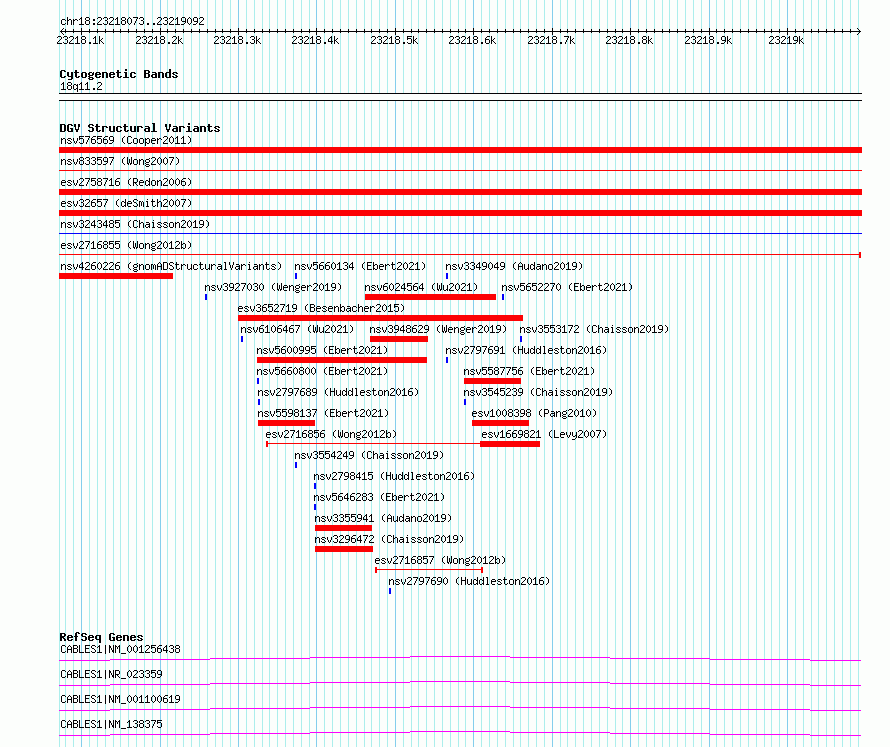890x747 pixels.
Task: Select nsv5600995 (Ebert2021) variant
Action: click(x=322, y=350)
